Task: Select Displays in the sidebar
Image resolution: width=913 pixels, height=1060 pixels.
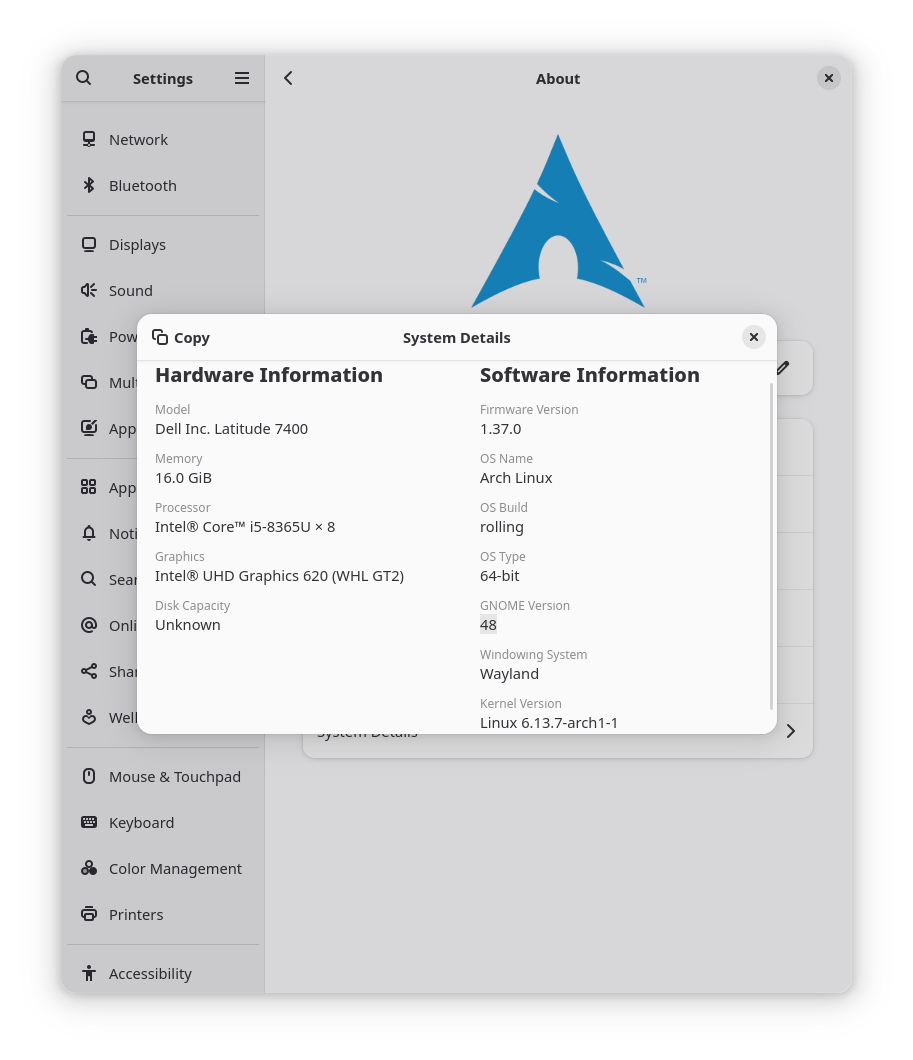Action: (x=163, y=245)
